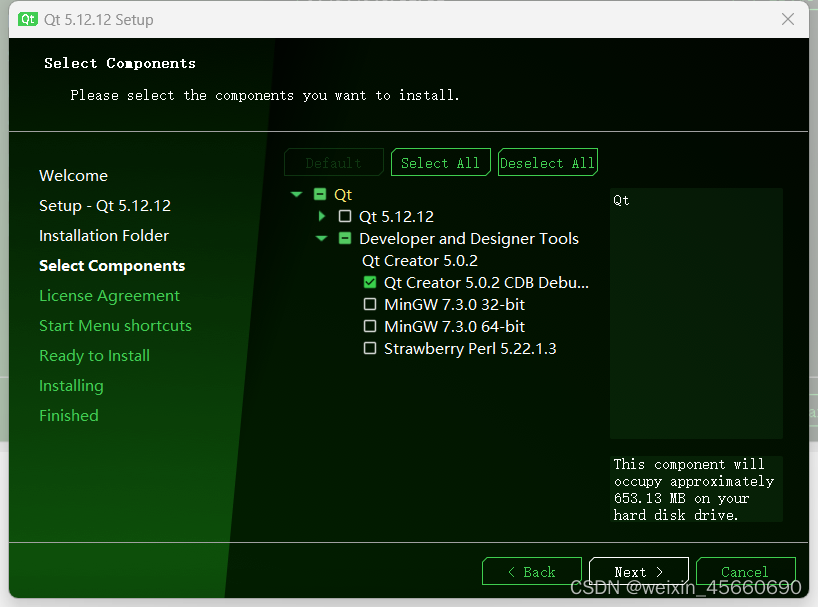818x607 pixels.
Task: Click the Default selection button
Action: point(333,161)
